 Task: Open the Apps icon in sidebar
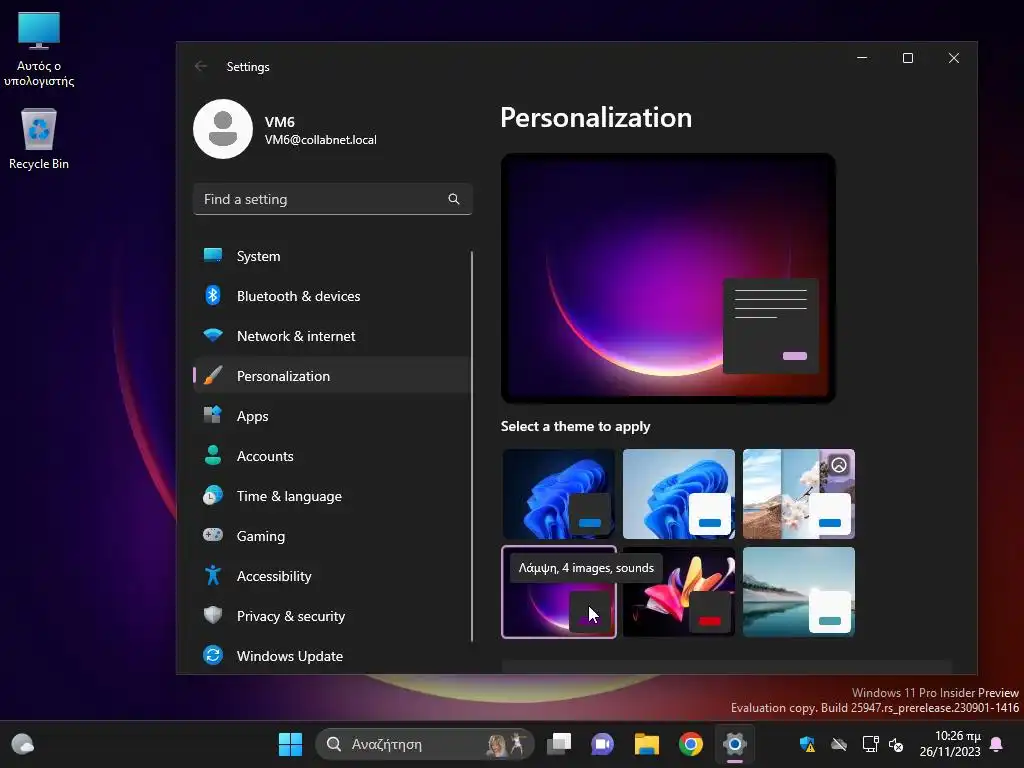[213, 415]
